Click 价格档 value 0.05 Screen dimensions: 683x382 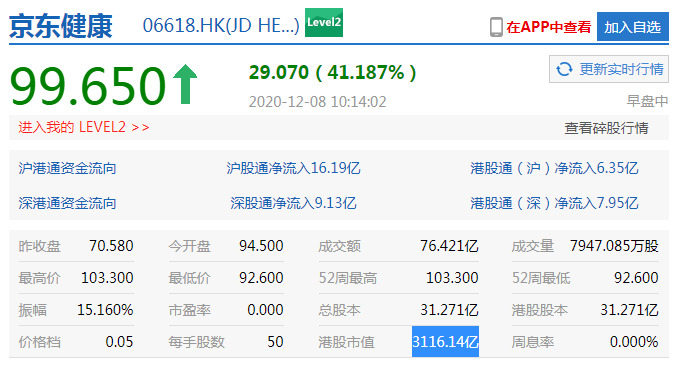click(x=119, y=341)
